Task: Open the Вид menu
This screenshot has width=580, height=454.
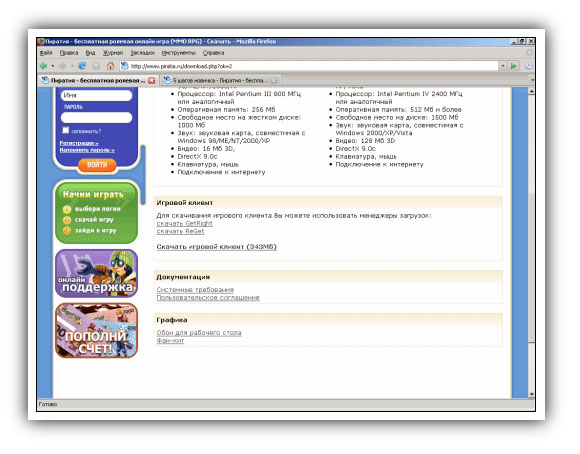Action: pyautogui.click(x=90, y=53)
